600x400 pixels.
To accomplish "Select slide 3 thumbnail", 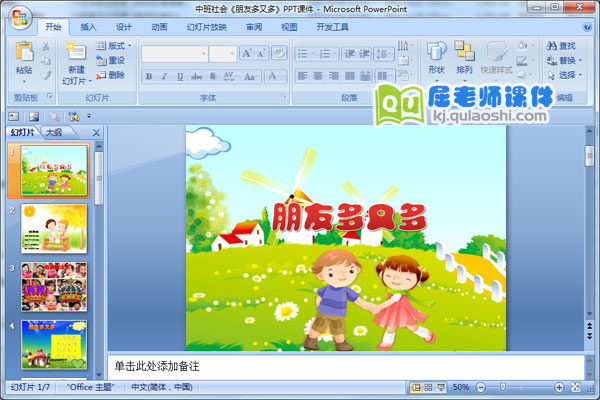I will 54,287.
